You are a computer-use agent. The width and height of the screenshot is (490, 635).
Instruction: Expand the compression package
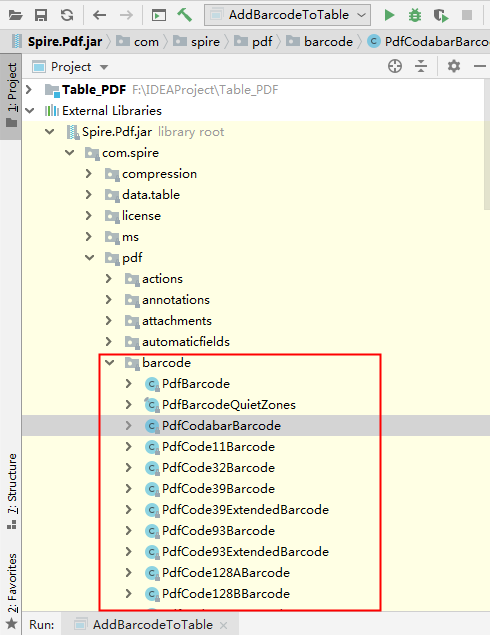pos(89,174)
